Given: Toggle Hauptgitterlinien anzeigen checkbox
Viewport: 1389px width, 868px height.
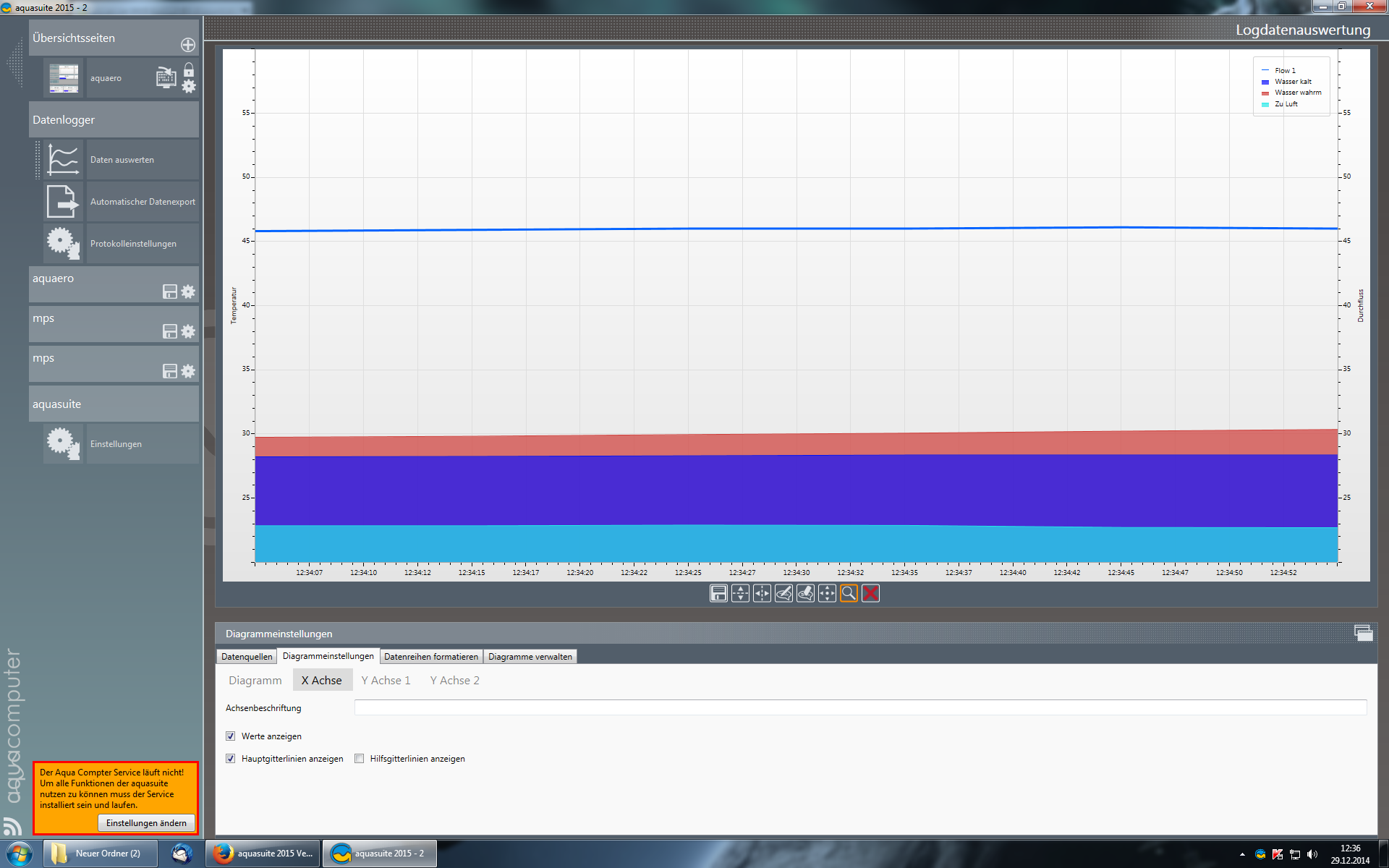Looking at the screenshot, I should tap(231, 759).
